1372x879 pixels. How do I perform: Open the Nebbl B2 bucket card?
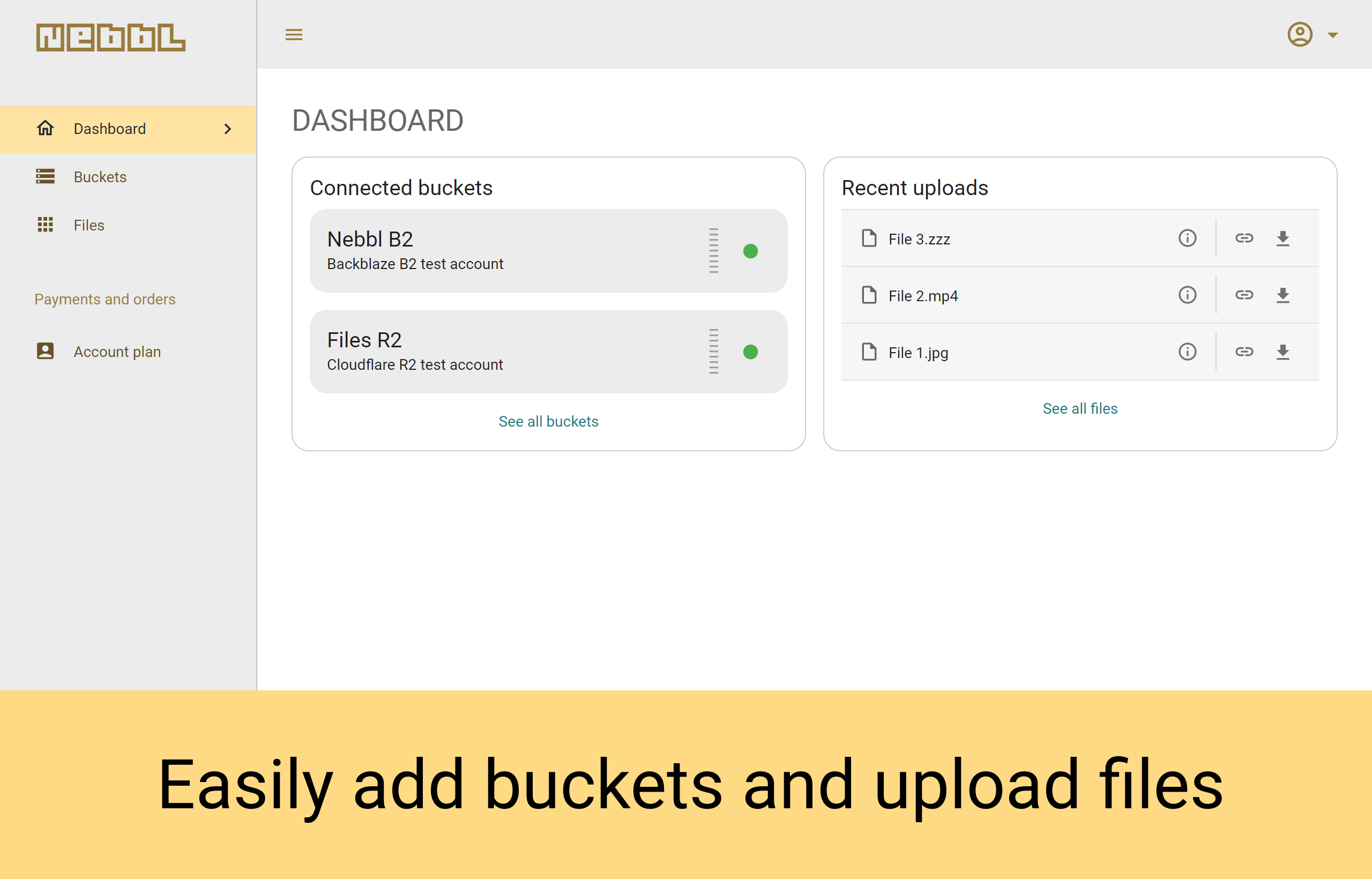coord(548,251)
